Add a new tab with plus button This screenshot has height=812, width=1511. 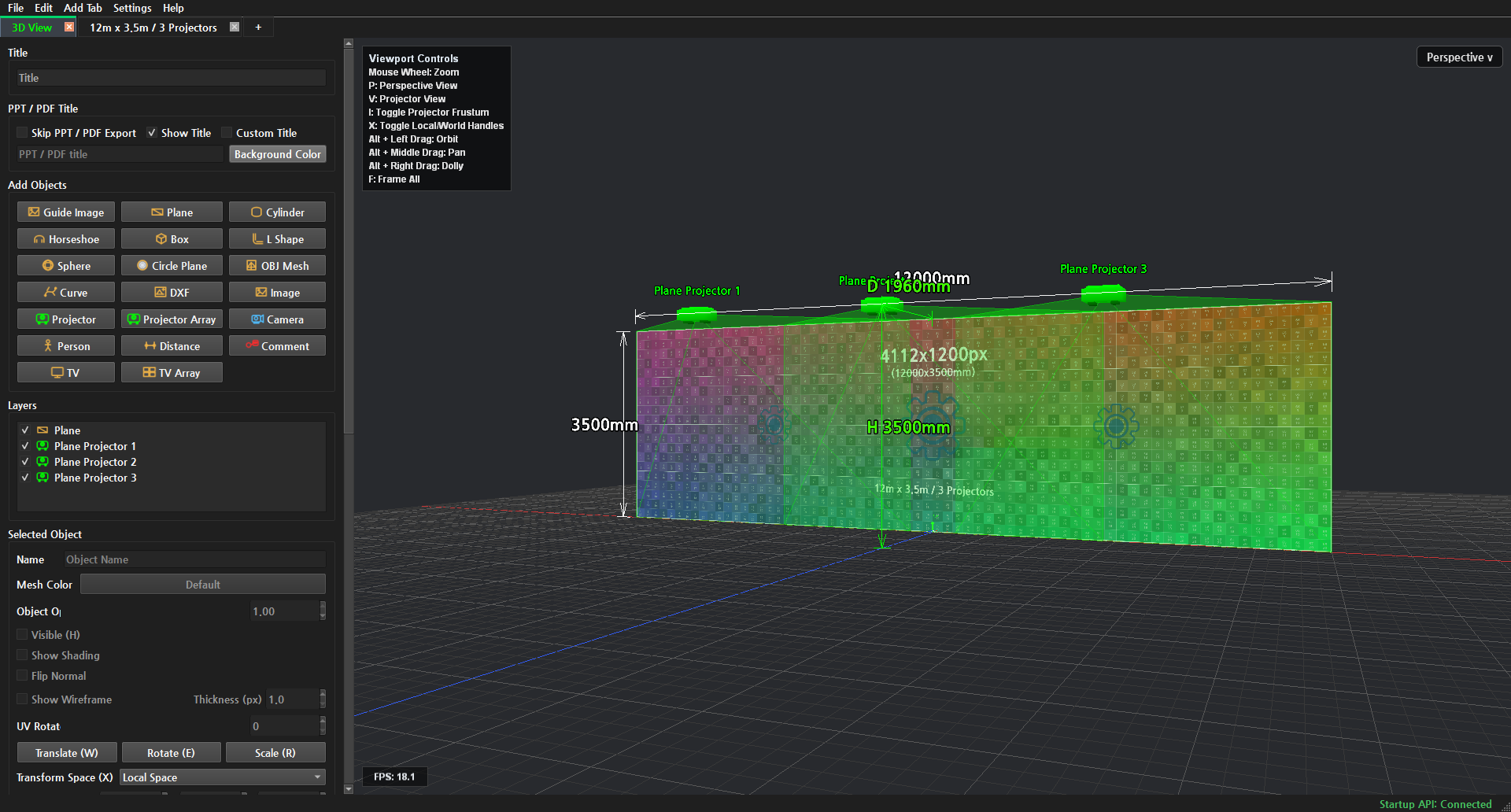point(258,28)
